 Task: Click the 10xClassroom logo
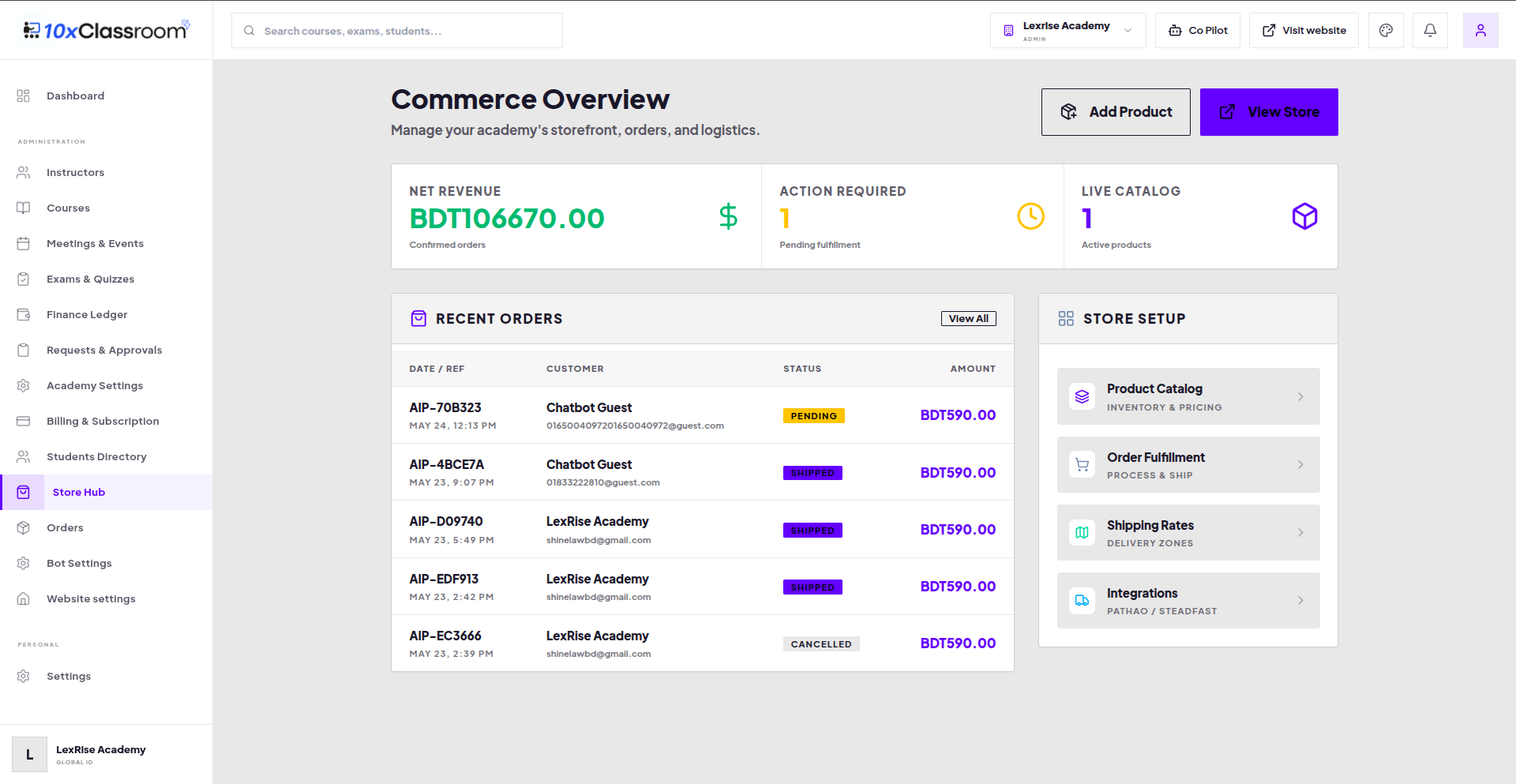[107, 30]
